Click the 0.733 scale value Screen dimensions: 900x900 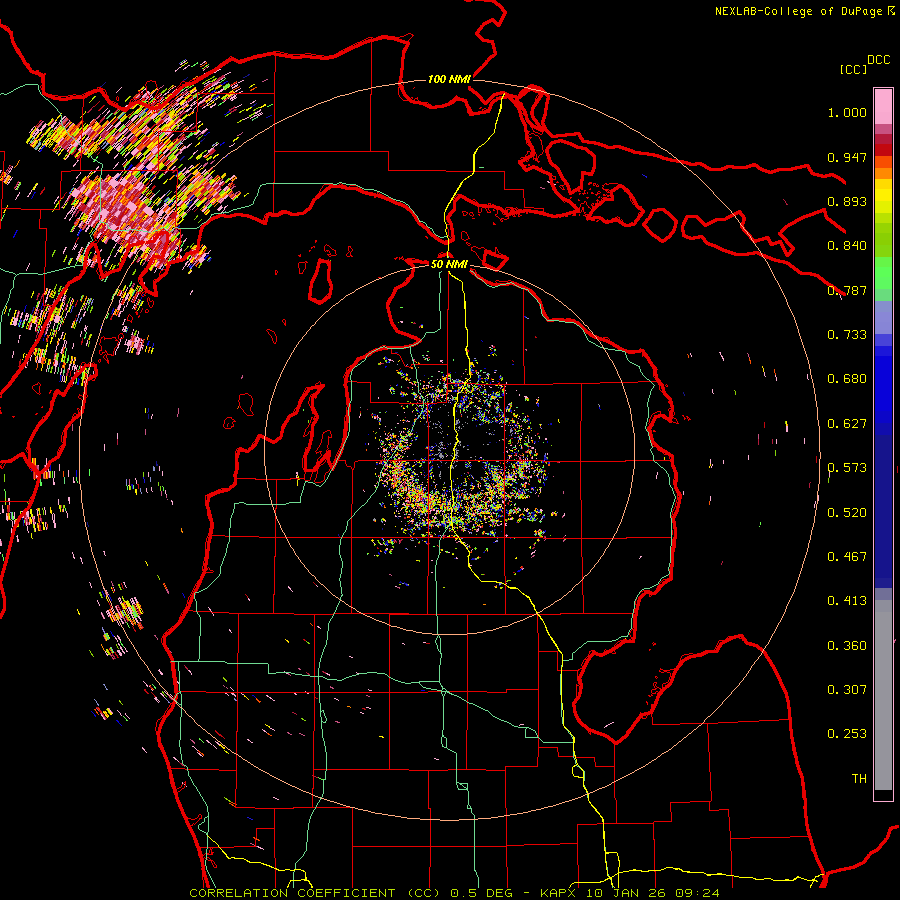[847, 335]
